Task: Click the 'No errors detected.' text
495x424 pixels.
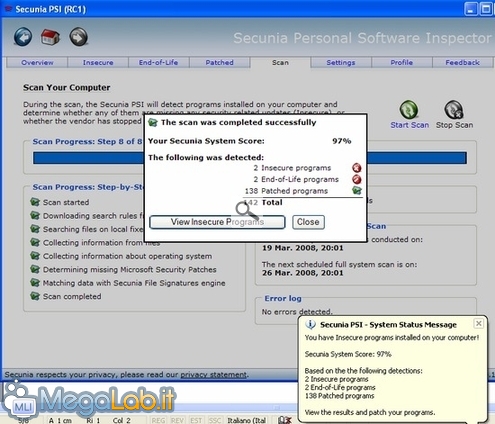Action: [297, 312]
